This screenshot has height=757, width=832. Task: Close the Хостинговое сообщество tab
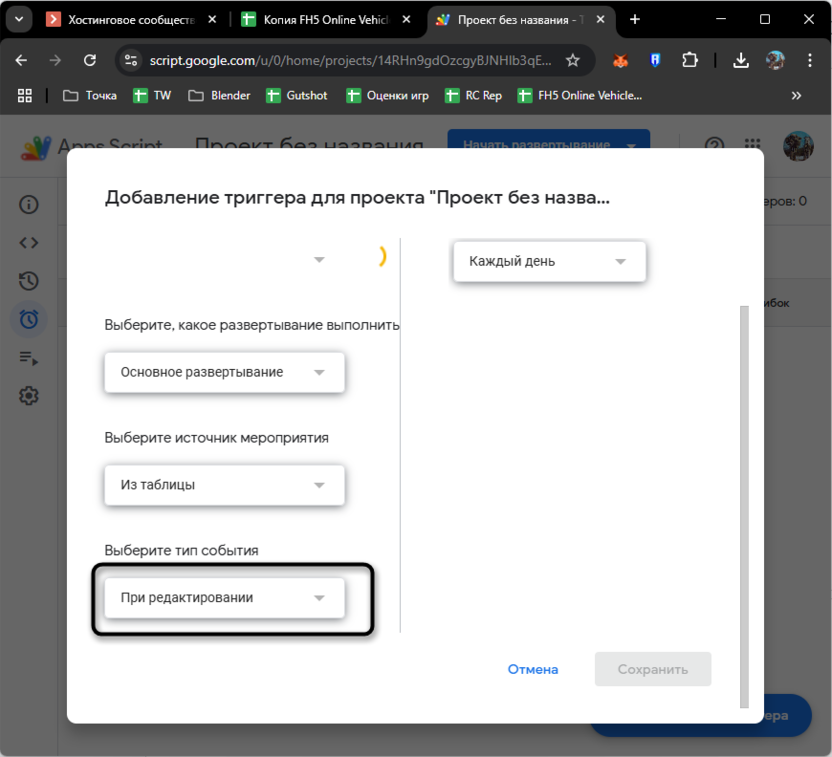point(212,20)
